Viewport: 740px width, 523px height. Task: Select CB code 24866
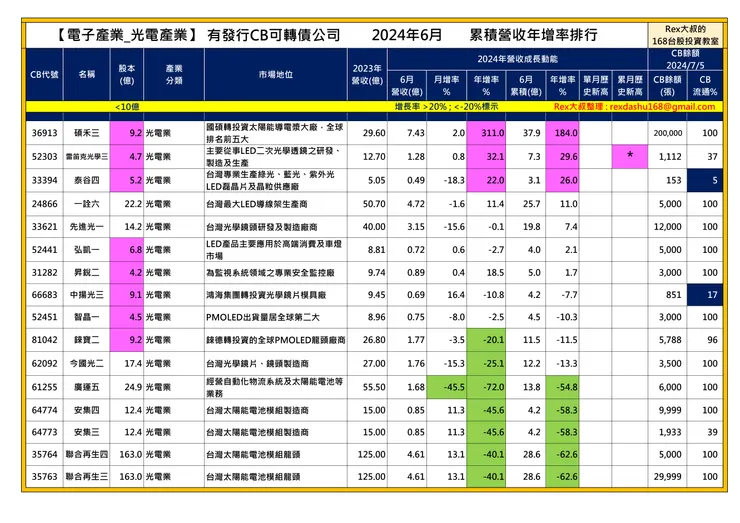(44, 204)
